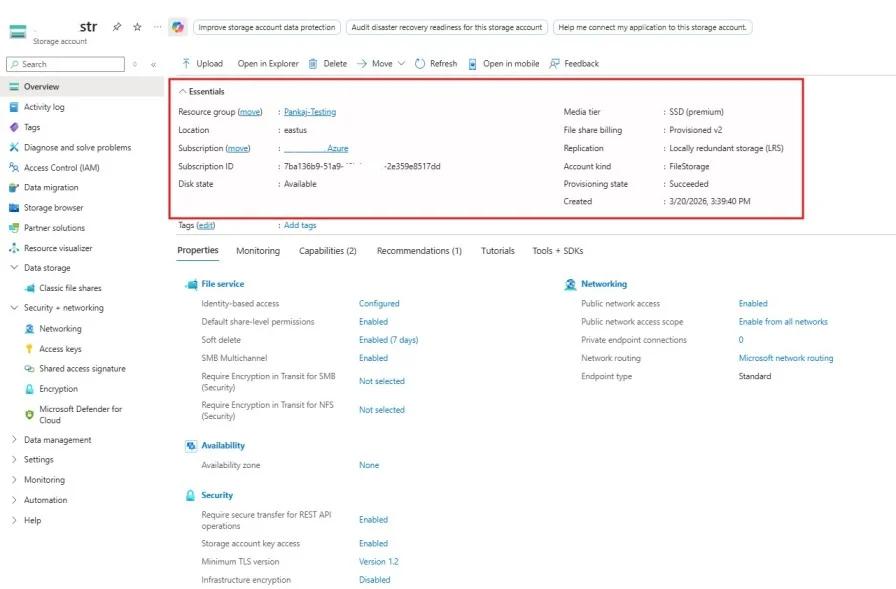896x589 pixels.
Task: Click the Access keys key icon
Action: point(30,348)
